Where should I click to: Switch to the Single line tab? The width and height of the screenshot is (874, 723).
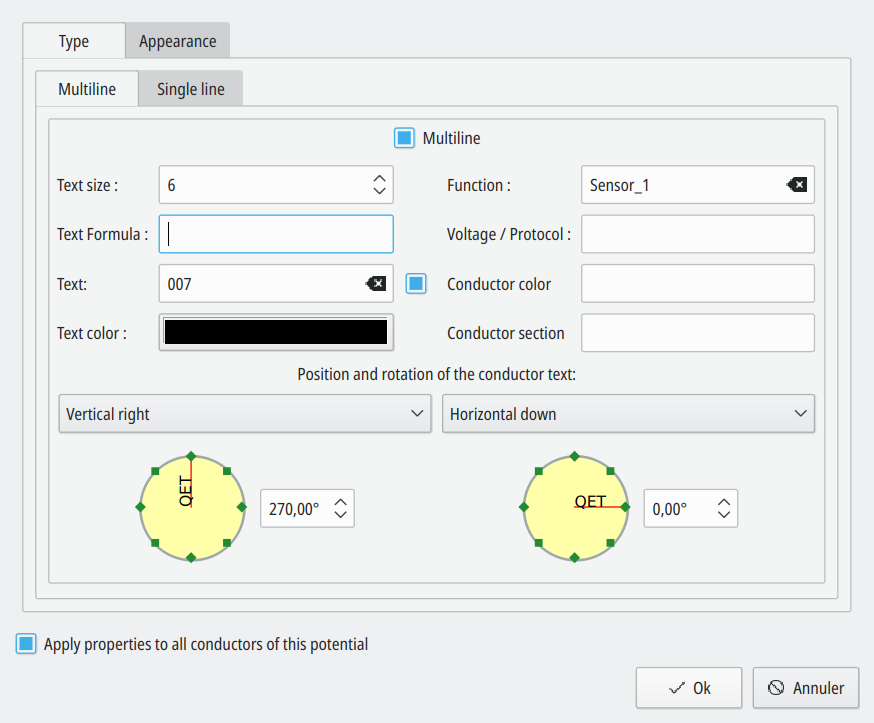tap(190, 89)
